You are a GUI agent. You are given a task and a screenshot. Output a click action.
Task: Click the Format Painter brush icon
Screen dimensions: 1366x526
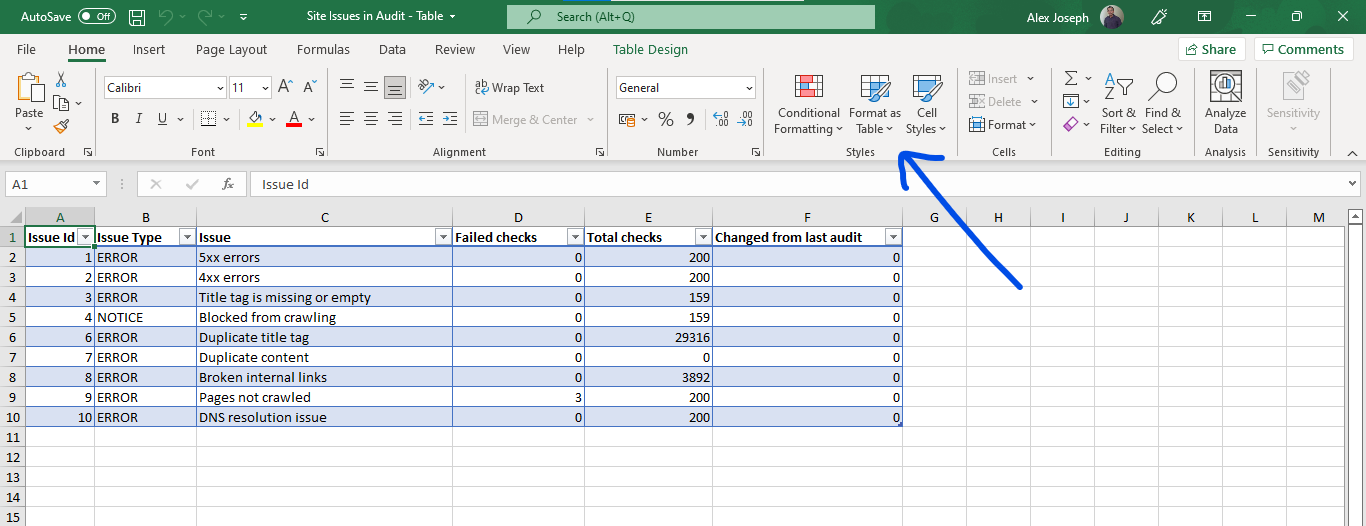coord(61,127)
